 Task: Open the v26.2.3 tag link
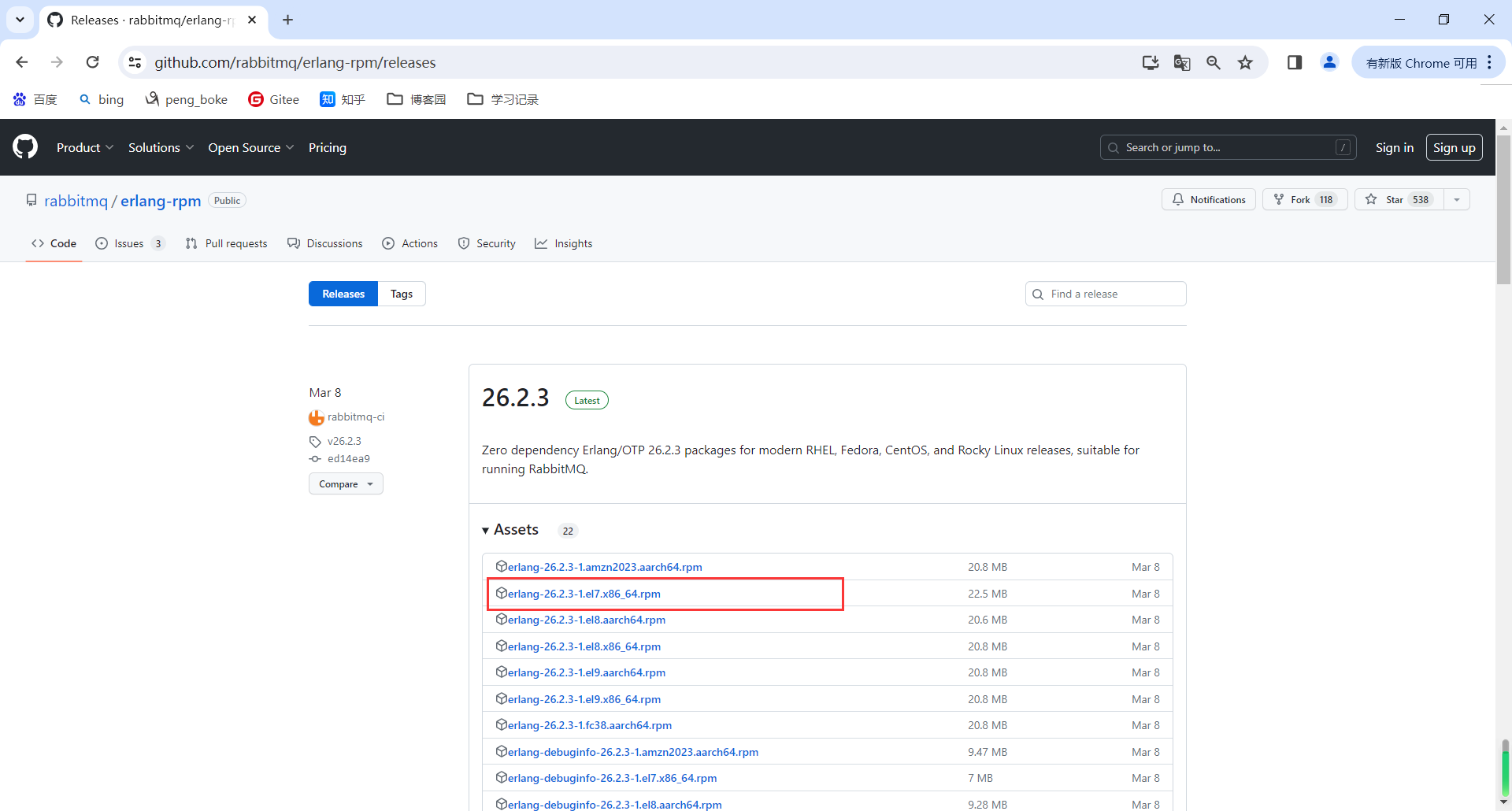[x=344, y=441]
